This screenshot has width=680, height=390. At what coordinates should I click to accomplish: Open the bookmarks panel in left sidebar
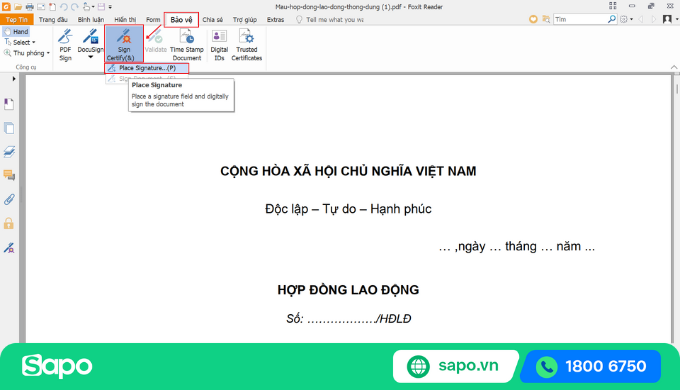click(9, 104)
